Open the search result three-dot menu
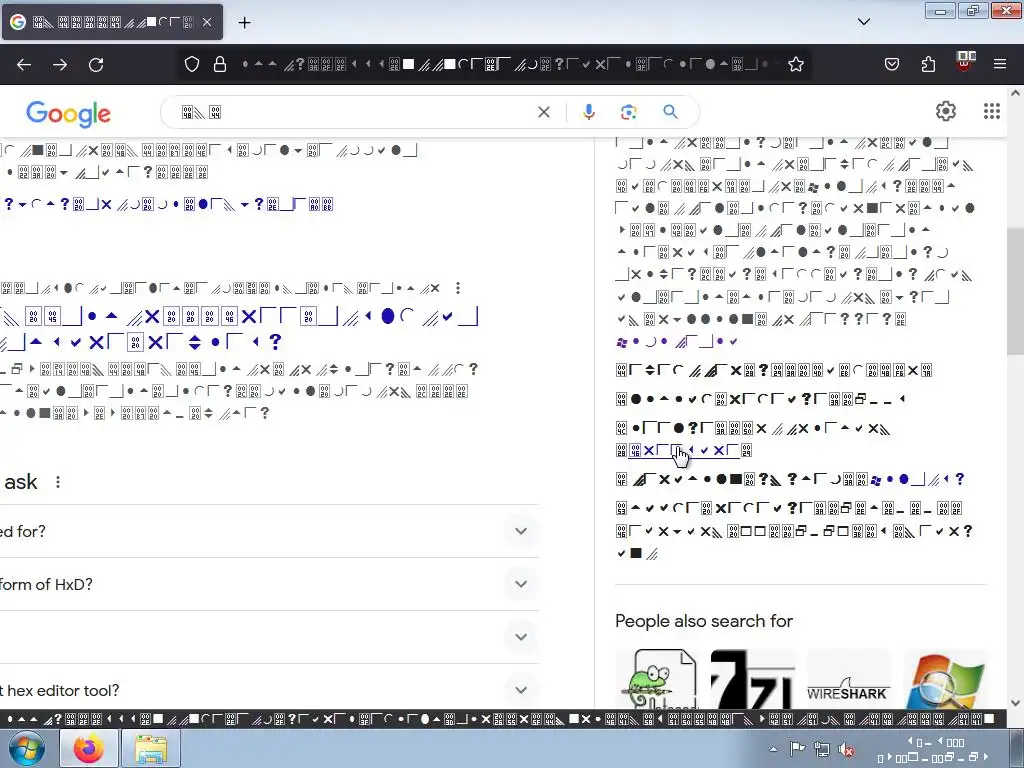The image size is (1024, 768). tap(458, 288)
